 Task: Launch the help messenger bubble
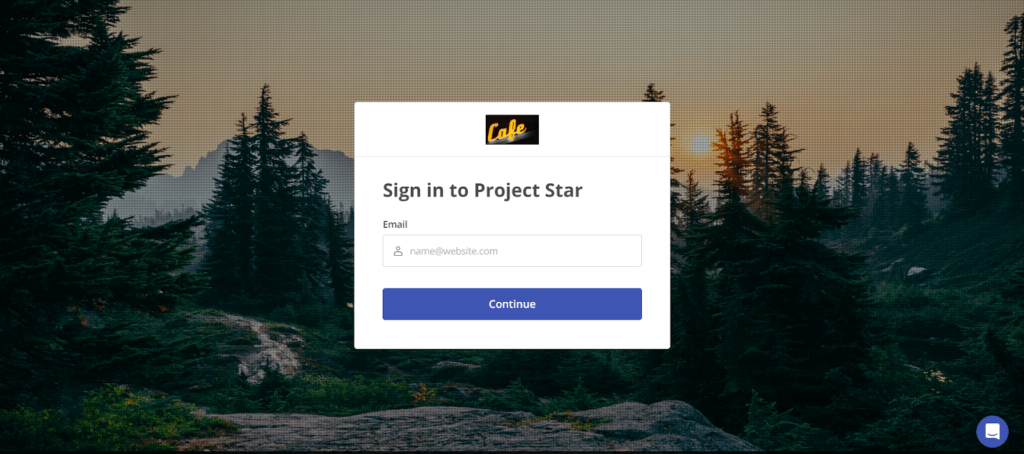point(992,431)
